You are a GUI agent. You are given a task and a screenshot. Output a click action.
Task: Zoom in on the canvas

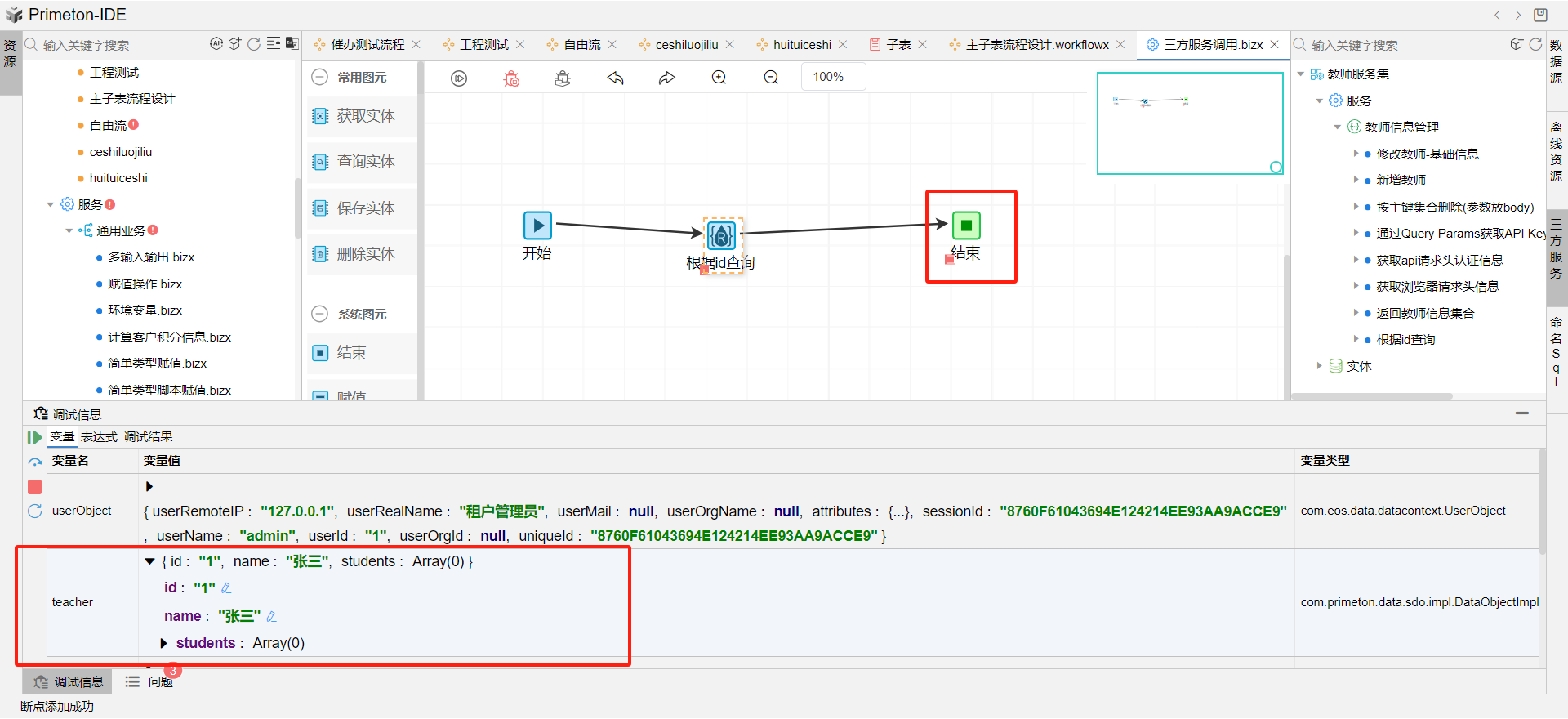(719, 78)
